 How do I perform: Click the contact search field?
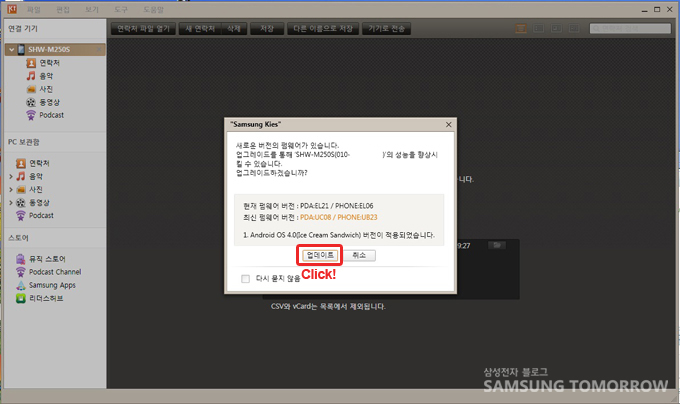[630, 29]
